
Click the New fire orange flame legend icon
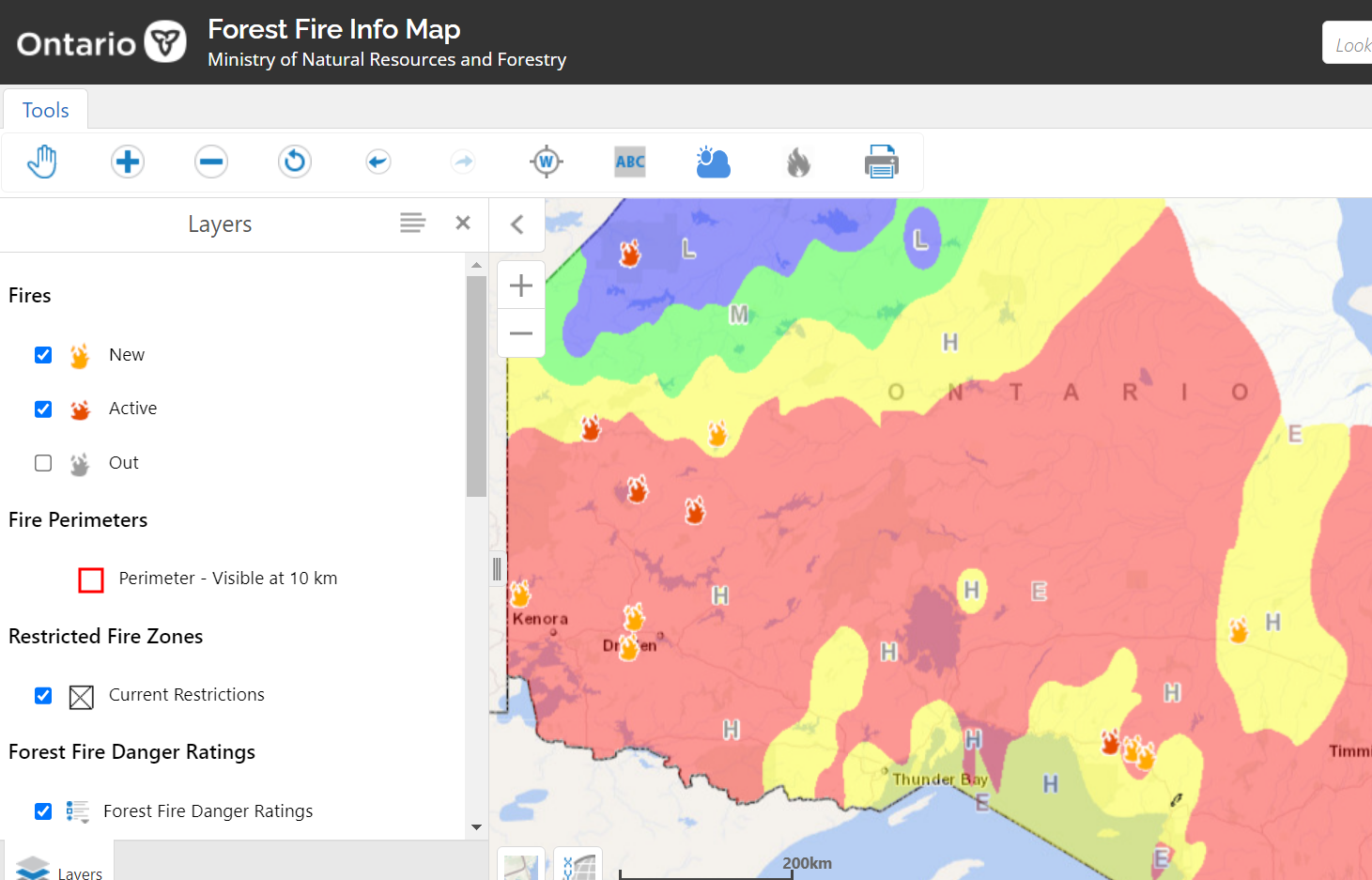click(80, 356)
